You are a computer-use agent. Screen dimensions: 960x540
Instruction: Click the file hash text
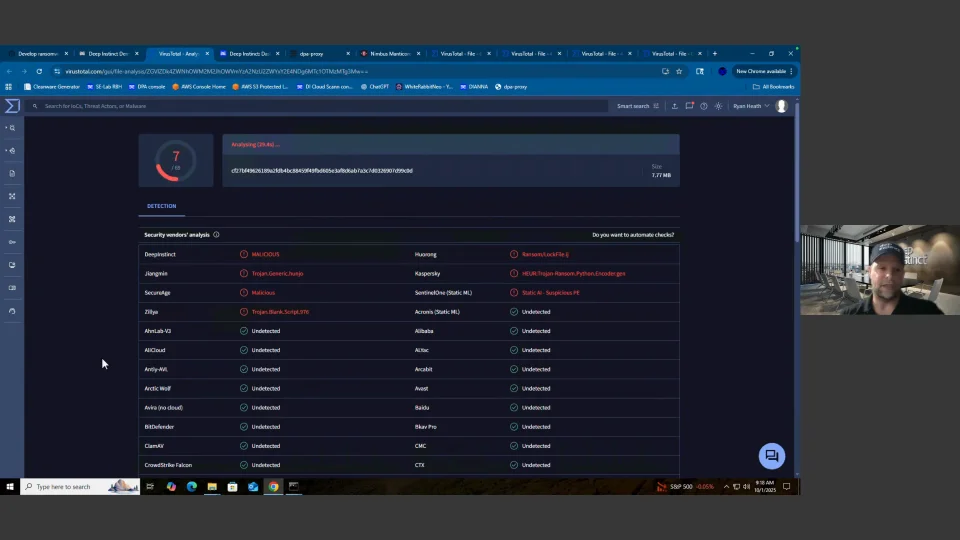(x=322, y=171)
